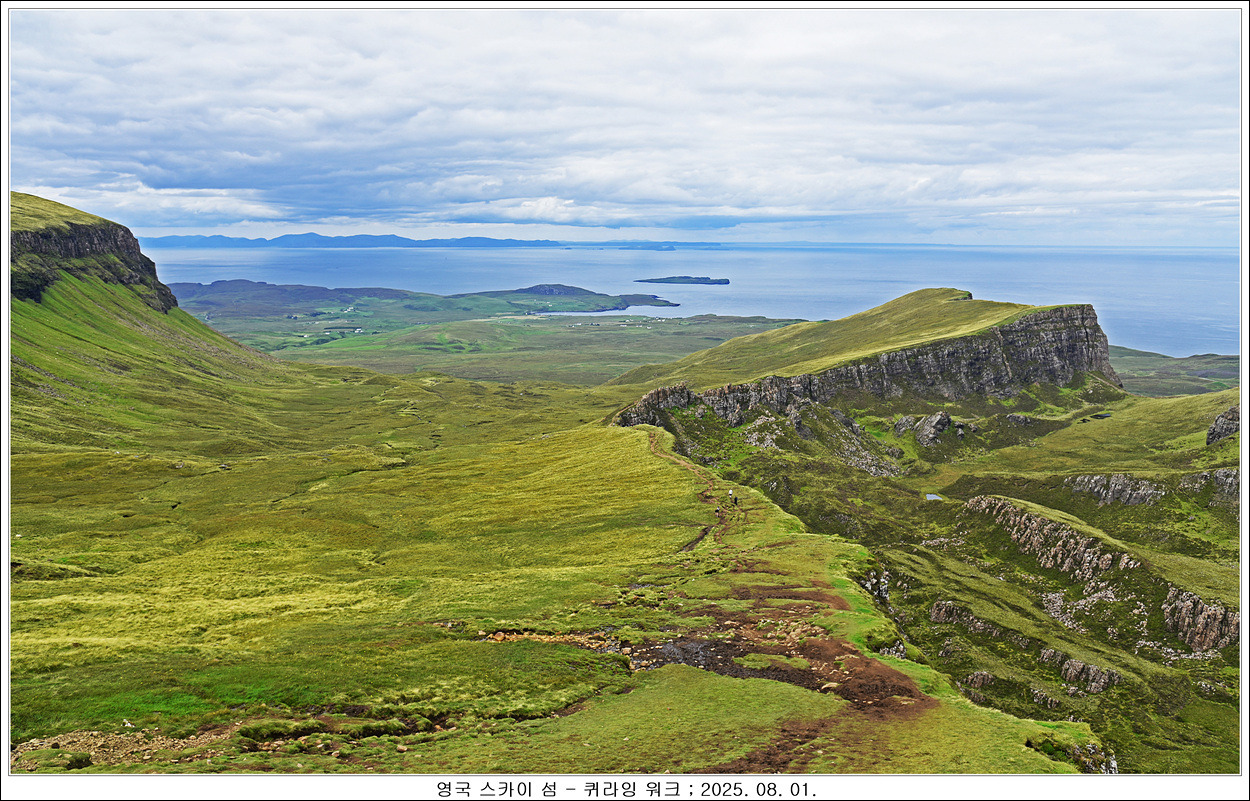Click the rocky outcrop band on the lower right slope
This screenshot has height=801, width=1250.
click(x=1050, y=540)
